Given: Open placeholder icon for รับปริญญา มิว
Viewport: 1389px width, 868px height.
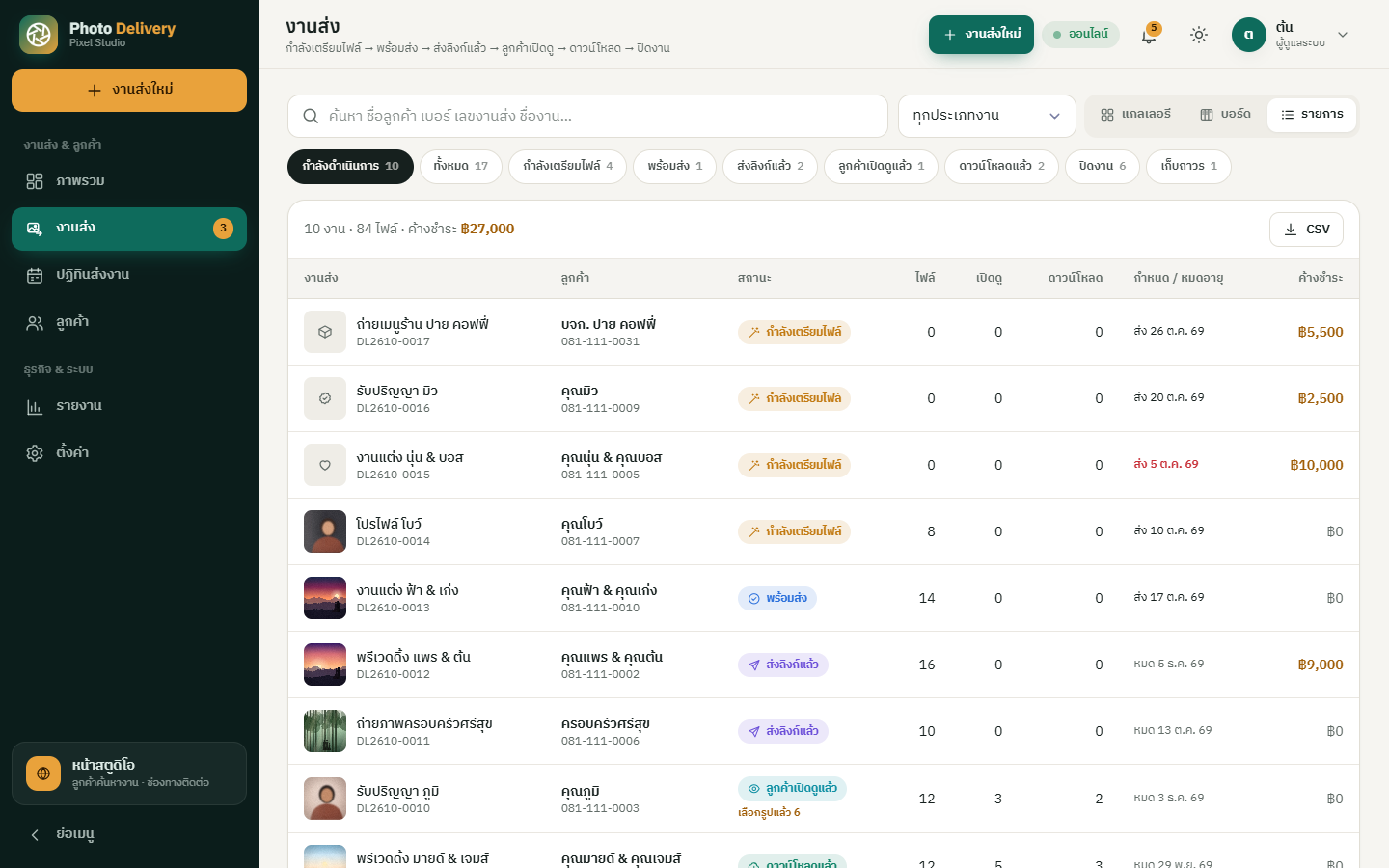Looking at the screenshot, I should click(325, 398).
